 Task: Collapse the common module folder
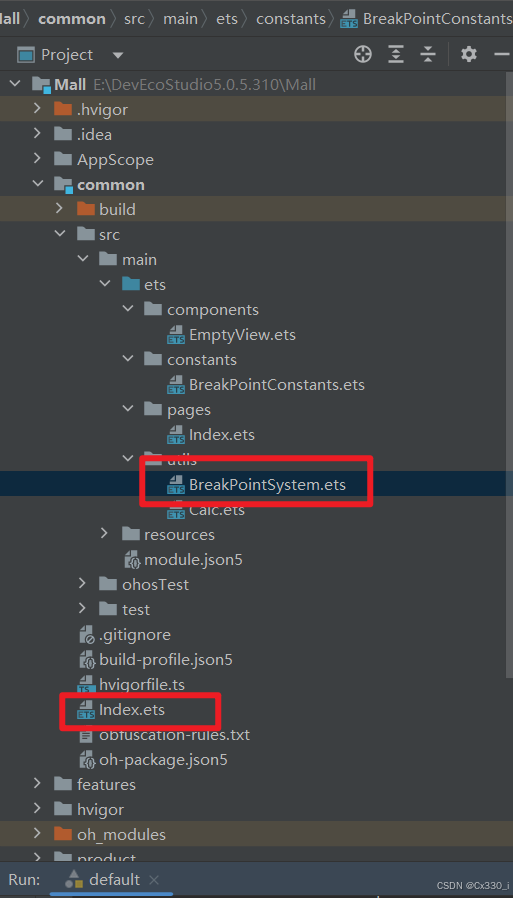pyautogui.click(x=38, y=184)
